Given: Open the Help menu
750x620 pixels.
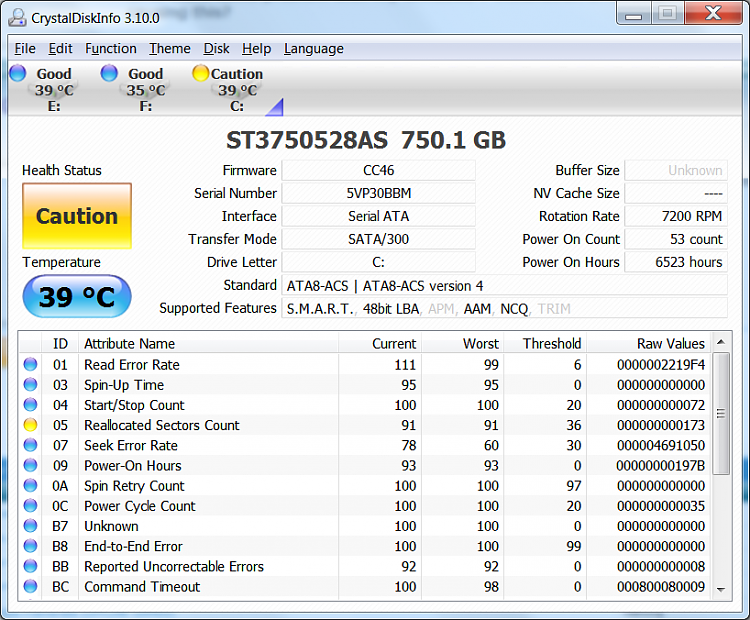Looking at the screenshot, I should [256, 49].
